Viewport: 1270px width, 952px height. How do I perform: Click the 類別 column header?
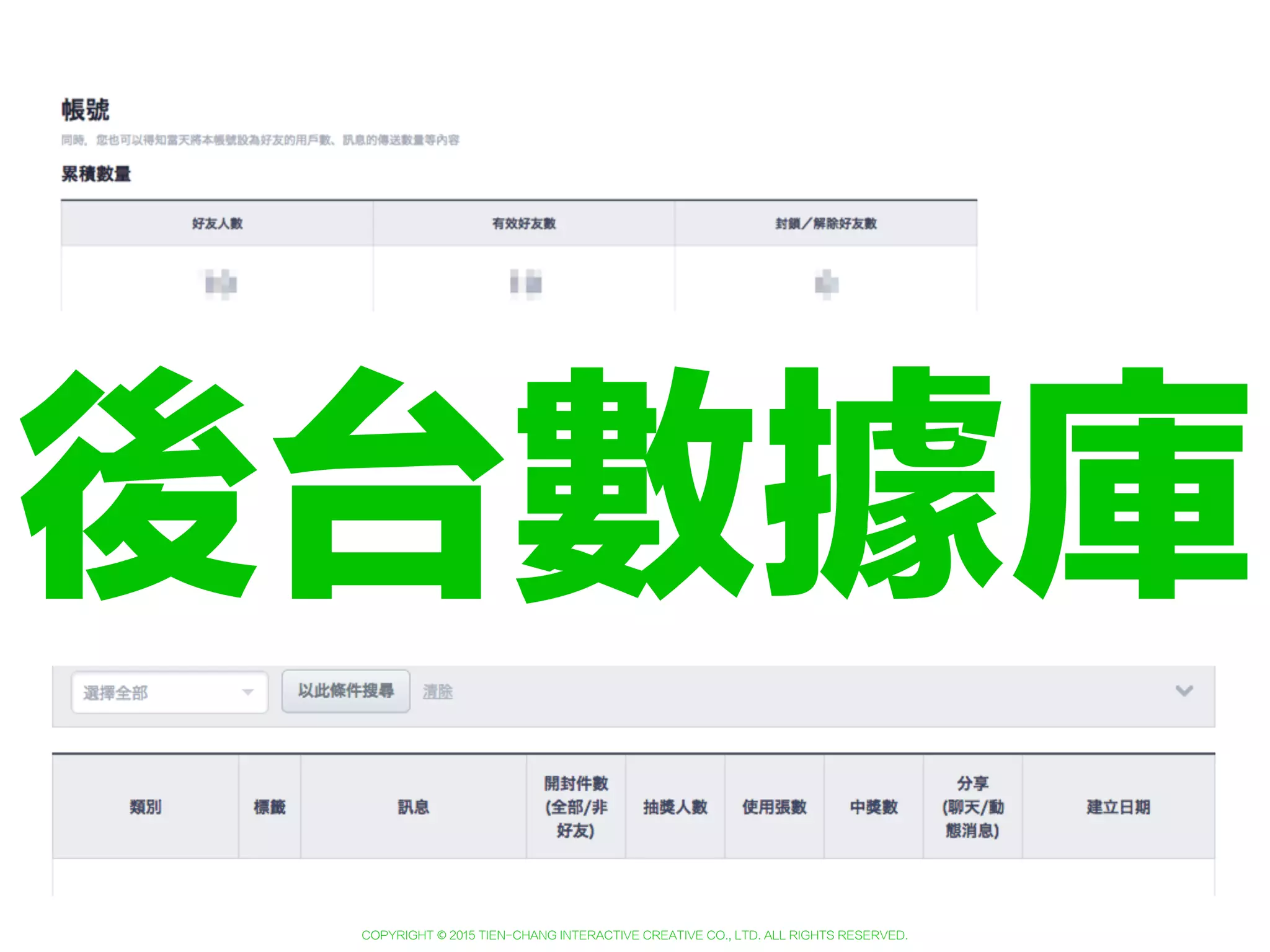[146, 806]
